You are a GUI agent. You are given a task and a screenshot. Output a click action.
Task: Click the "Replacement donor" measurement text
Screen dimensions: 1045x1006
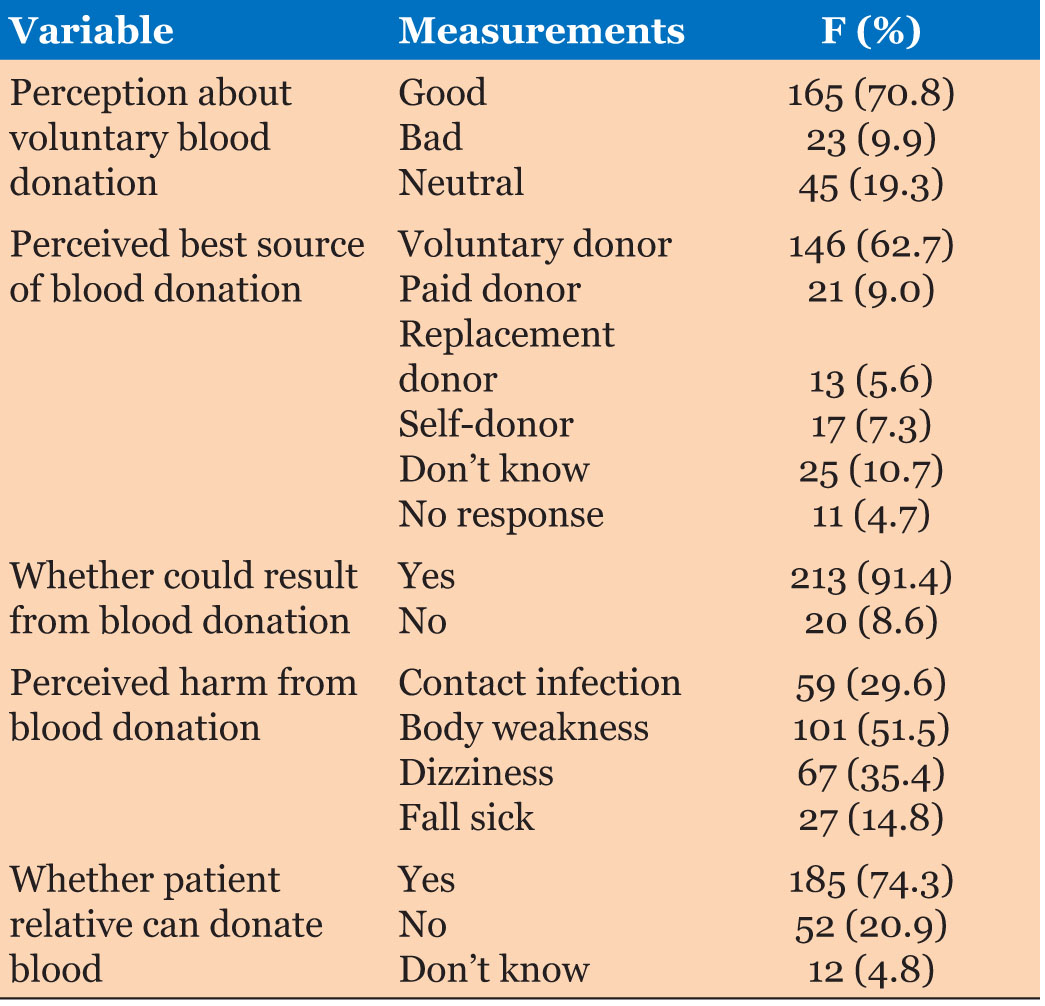point(506,356)
